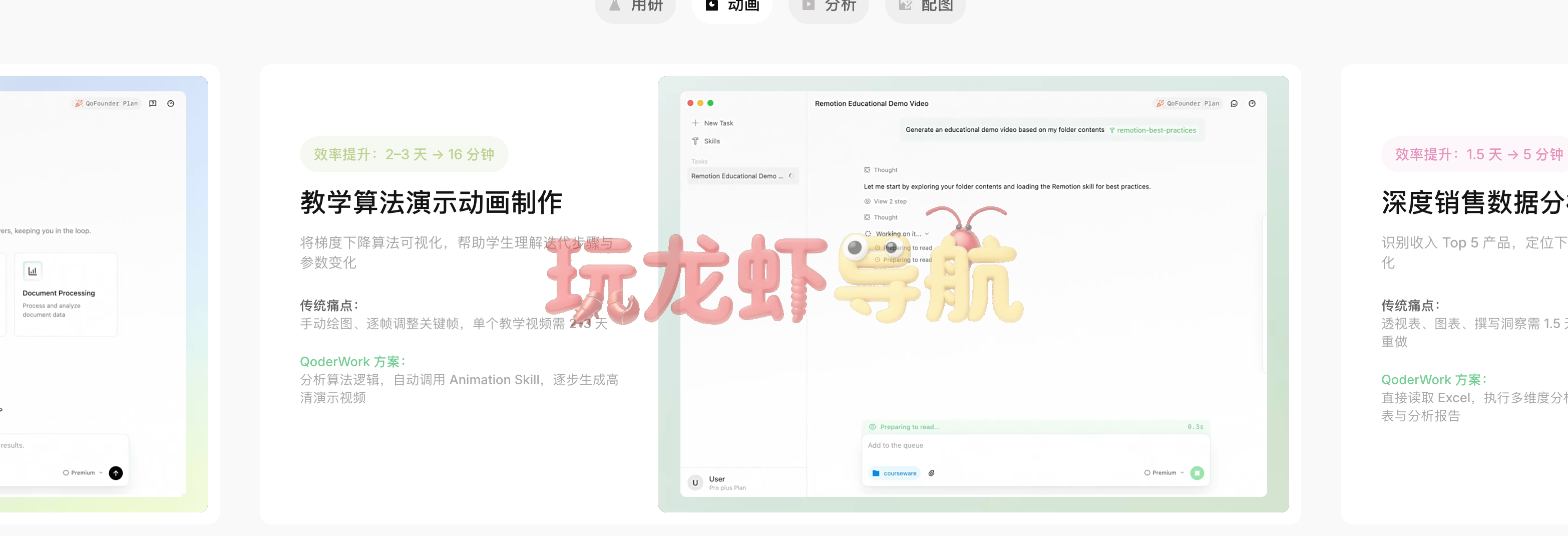Open the chat feedback icon in the Remotion header
The image size is (1568, 536).
[x=1234, y=104]
